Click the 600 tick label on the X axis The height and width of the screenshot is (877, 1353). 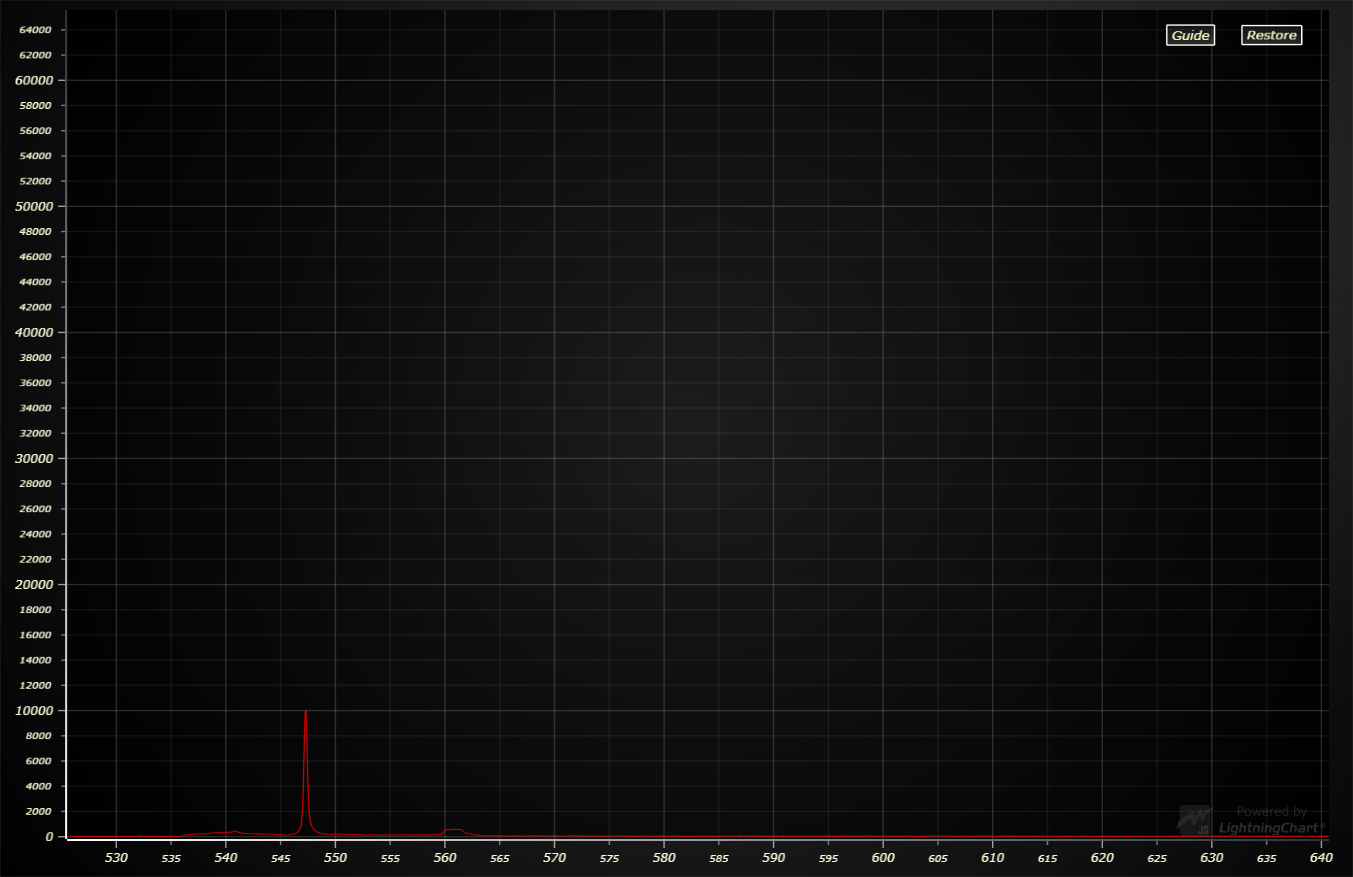883,857
